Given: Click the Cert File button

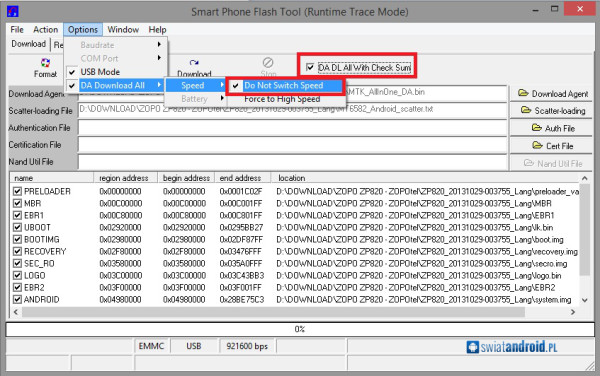Looking at the screenshot, I should (552, 146).
